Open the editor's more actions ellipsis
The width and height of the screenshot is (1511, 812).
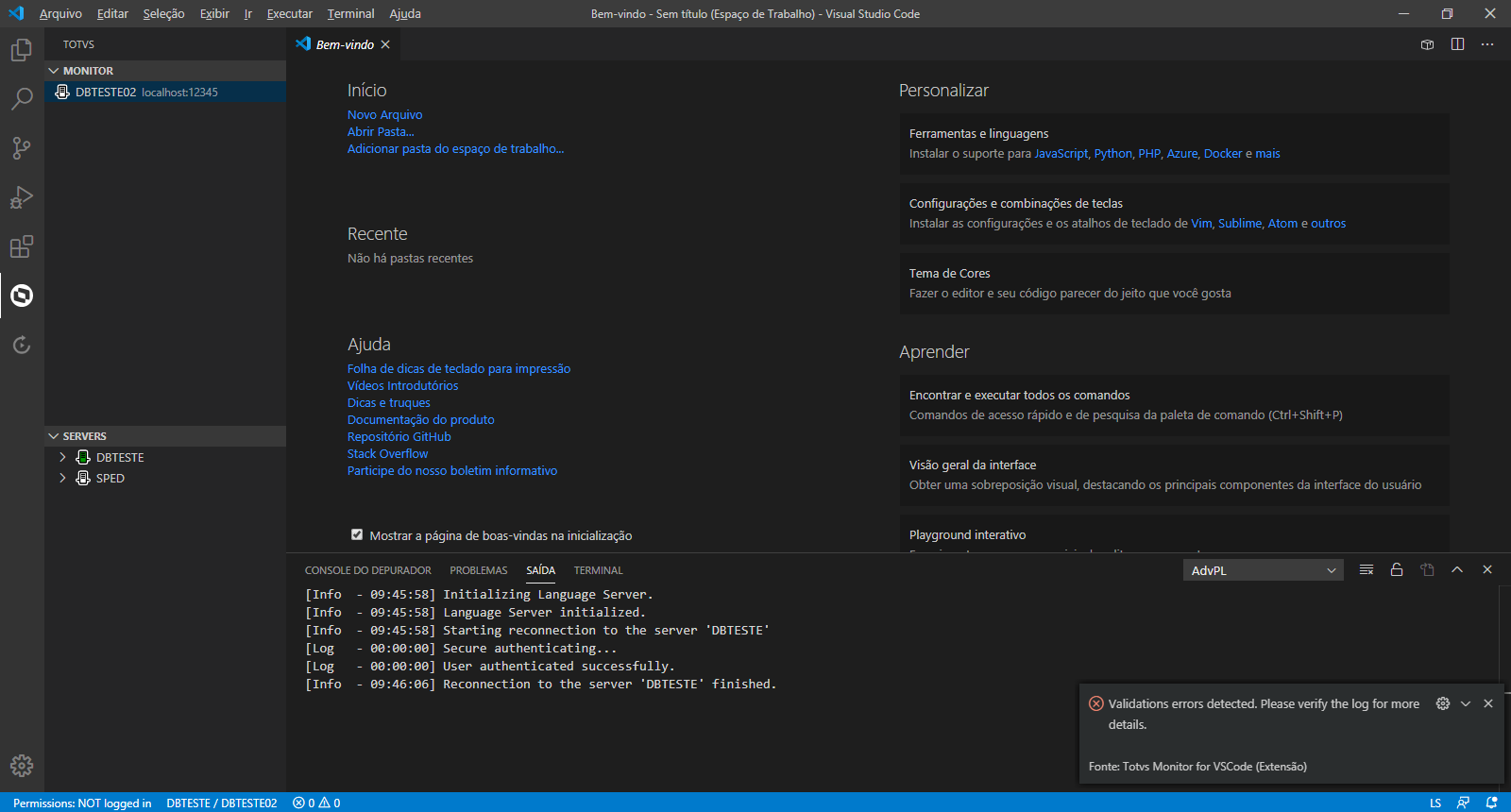(x=1487, y=44)
